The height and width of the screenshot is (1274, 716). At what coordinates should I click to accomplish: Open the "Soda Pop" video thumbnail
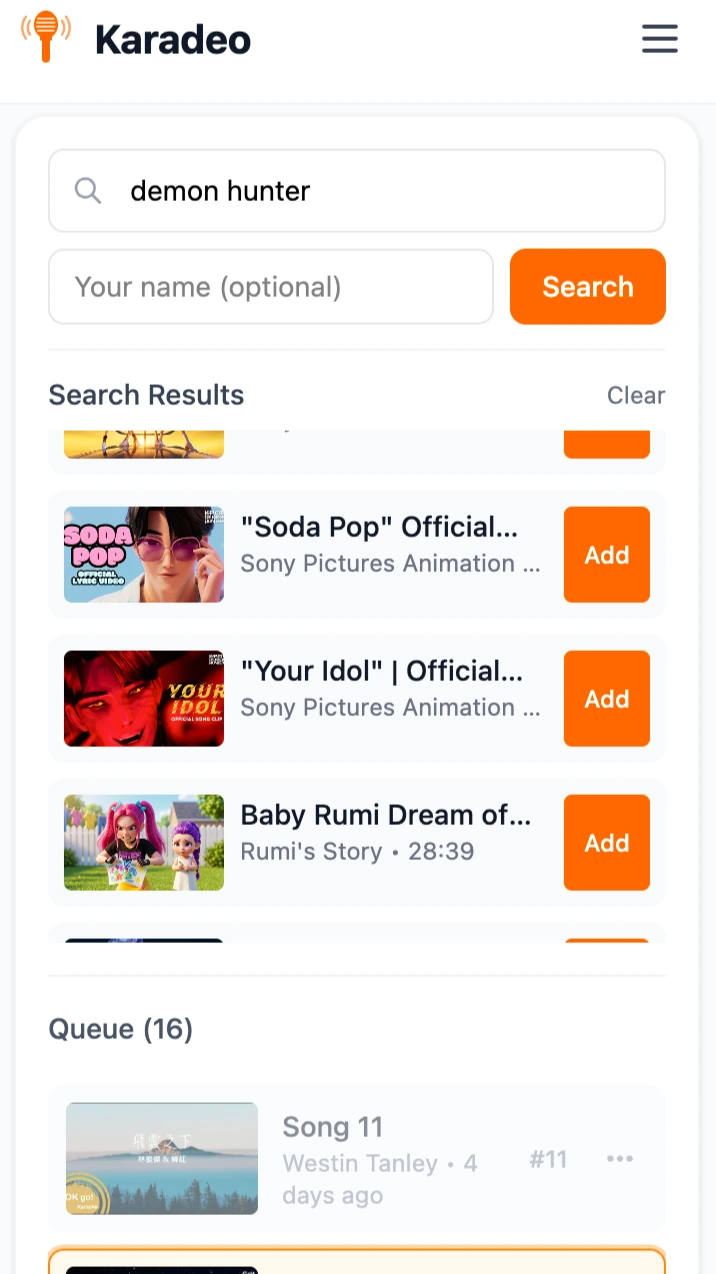coord(143,555)
